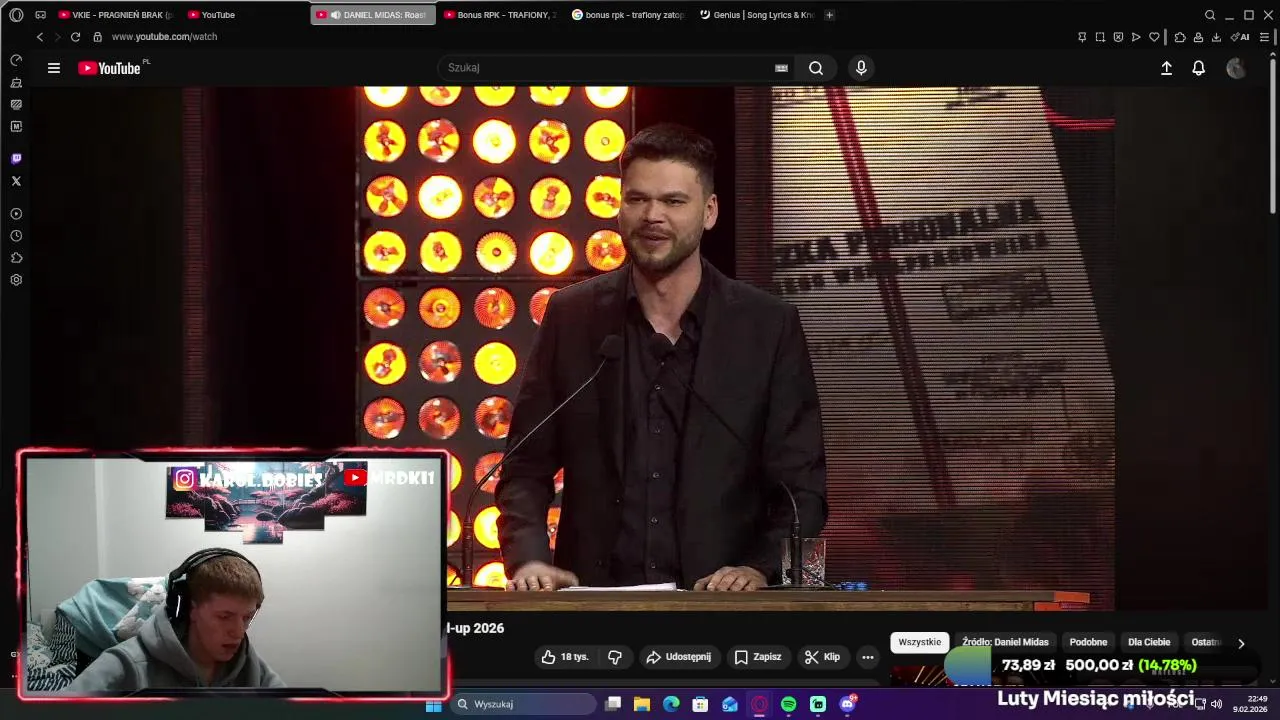Image resolution: width=1280 pixels, height=720 pixels.
Task: Open Outlook mail from taskbar
Action: click(730, 705)
